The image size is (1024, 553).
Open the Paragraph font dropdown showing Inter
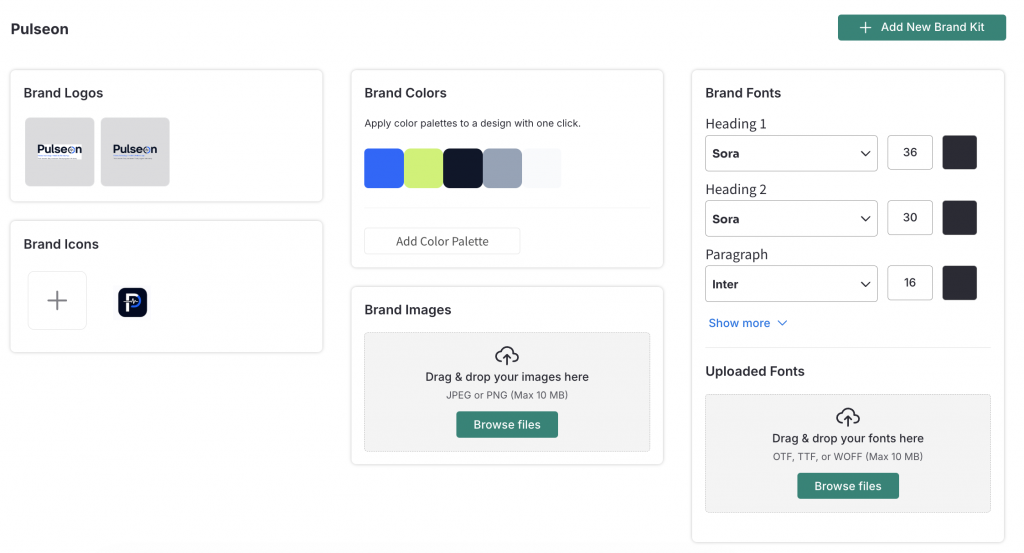(x=791, y=284)
